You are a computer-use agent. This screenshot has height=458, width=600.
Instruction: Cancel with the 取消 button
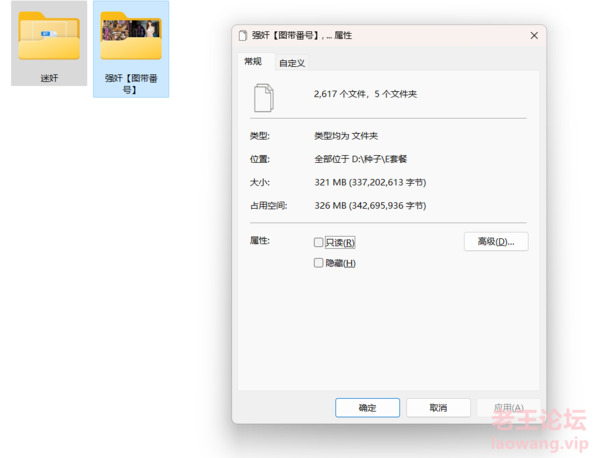(x=438, y=407)
